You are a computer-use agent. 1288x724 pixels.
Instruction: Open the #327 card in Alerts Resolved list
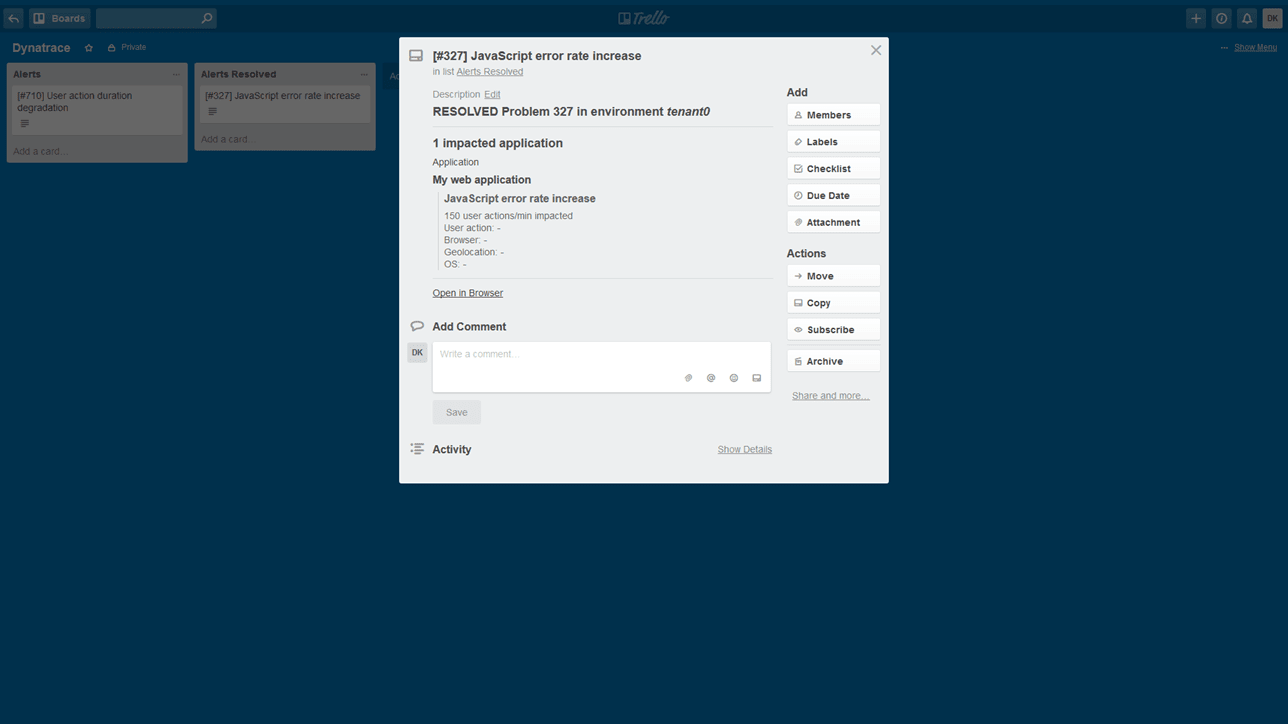(x=285, y=103)
